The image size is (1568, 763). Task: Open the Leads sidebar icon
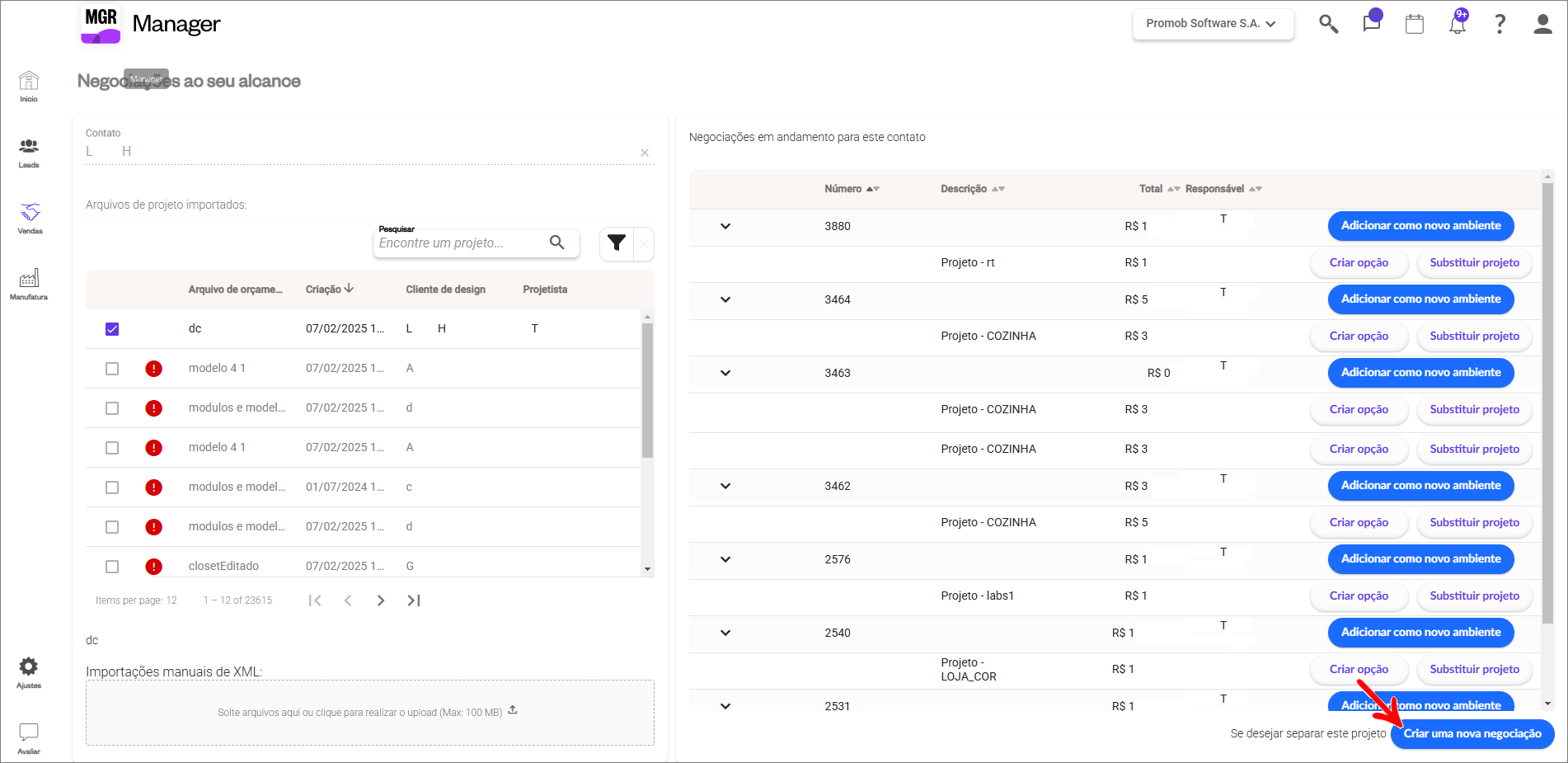(29, 153)
